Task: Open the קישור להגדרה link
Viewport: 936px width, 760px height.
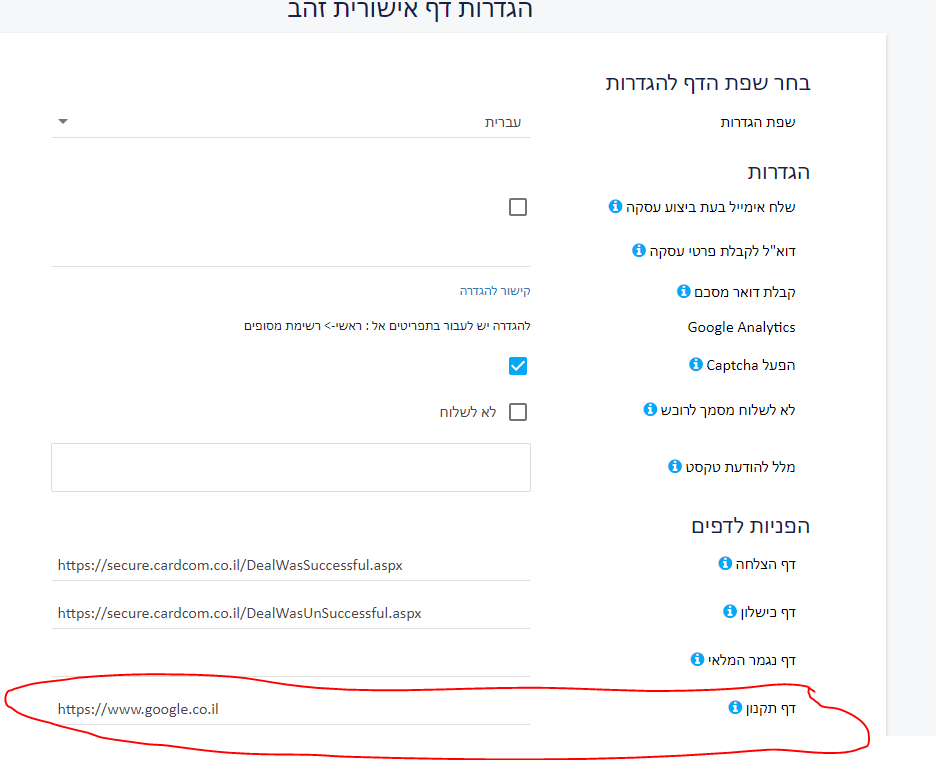Action: [495, 291]
